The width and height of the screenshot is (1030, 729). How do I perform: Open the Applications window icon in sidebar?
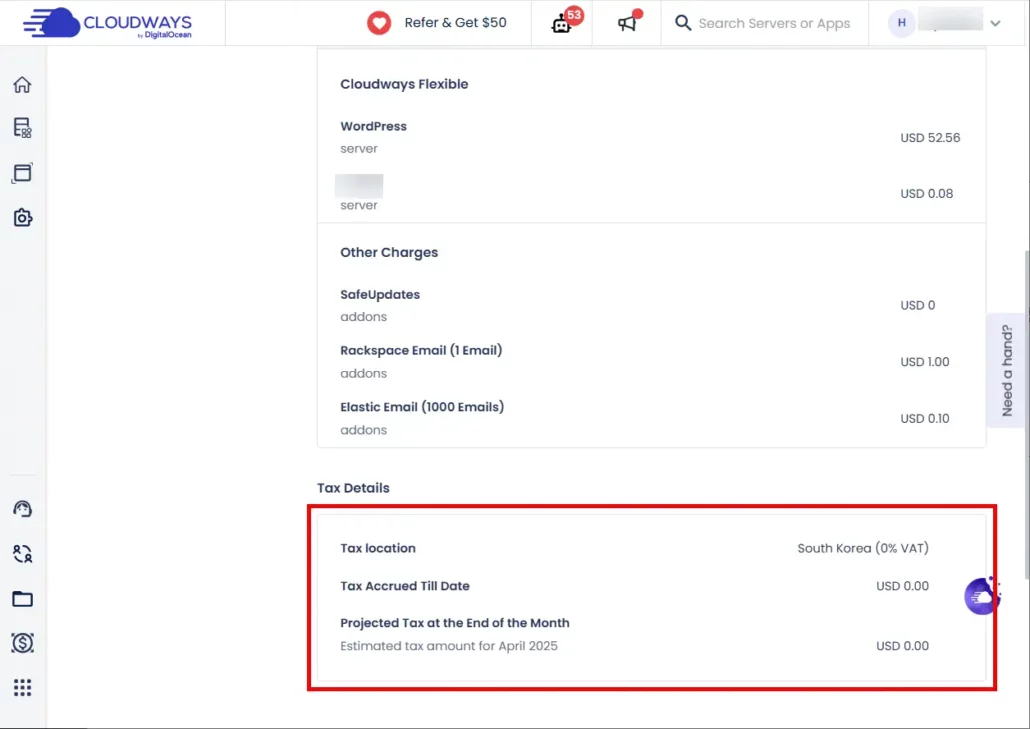[22, 173]
